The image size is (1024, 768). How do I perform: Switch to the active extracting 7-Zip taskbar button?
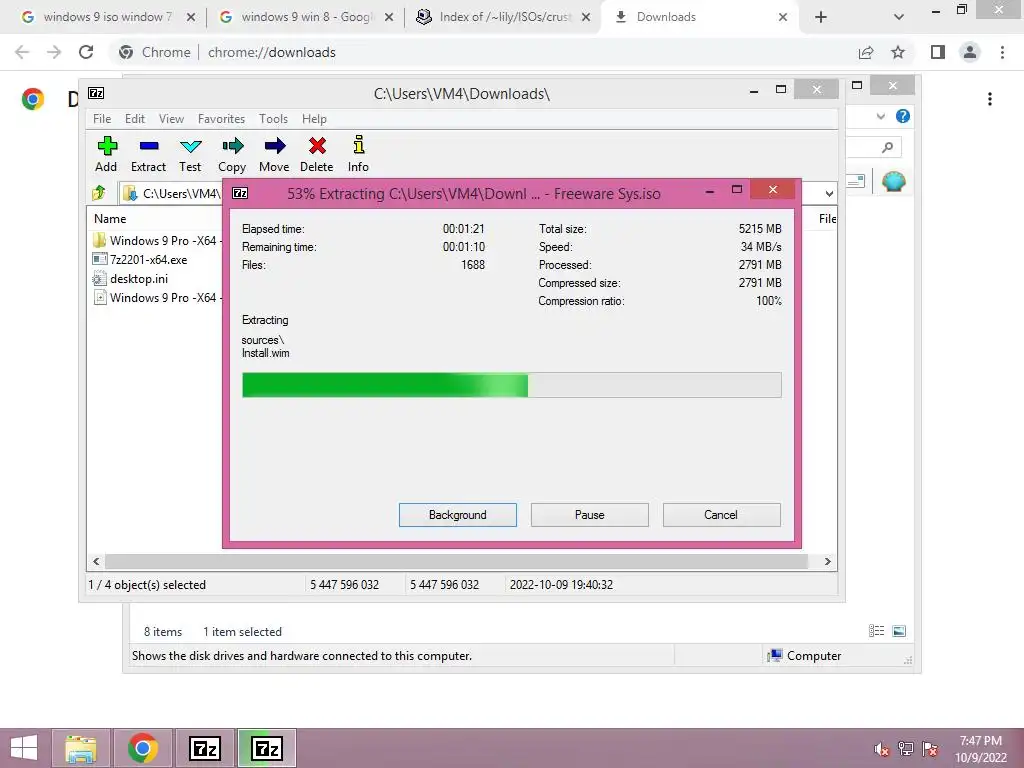266,748
